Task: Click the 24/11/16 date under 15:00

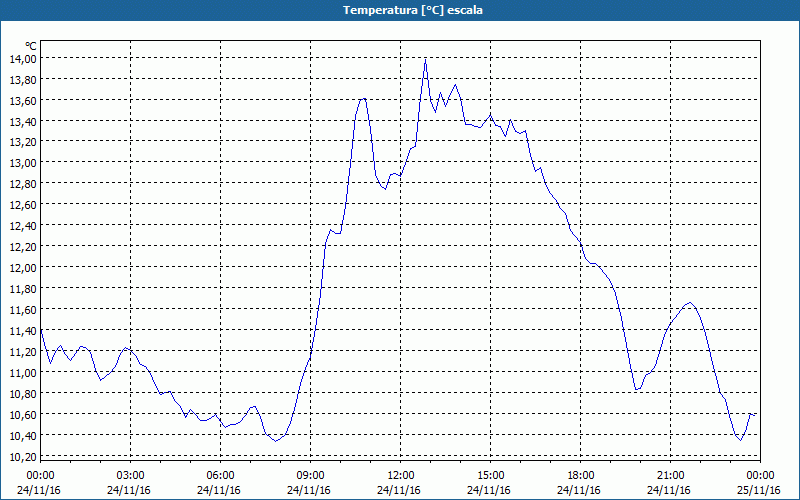Action: pos(489,490)
